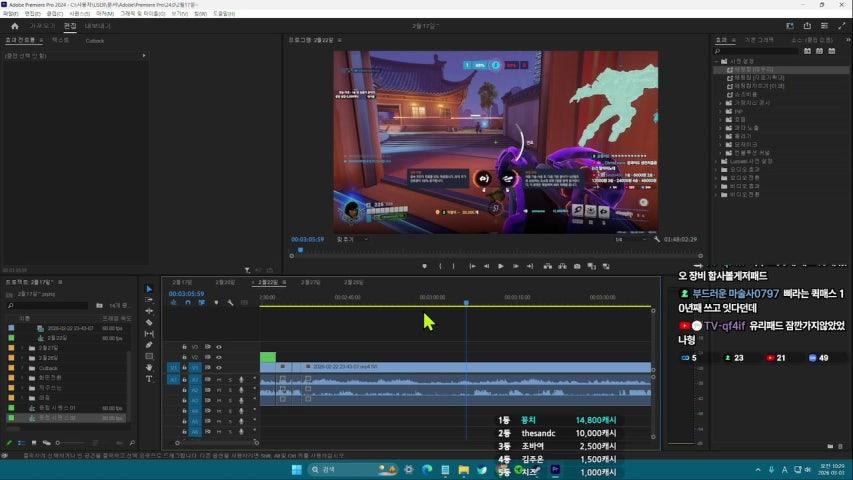Viewport: 853px width, 480px height.
Task: Click the Export Frame camera icon
Action: point(576,266)
